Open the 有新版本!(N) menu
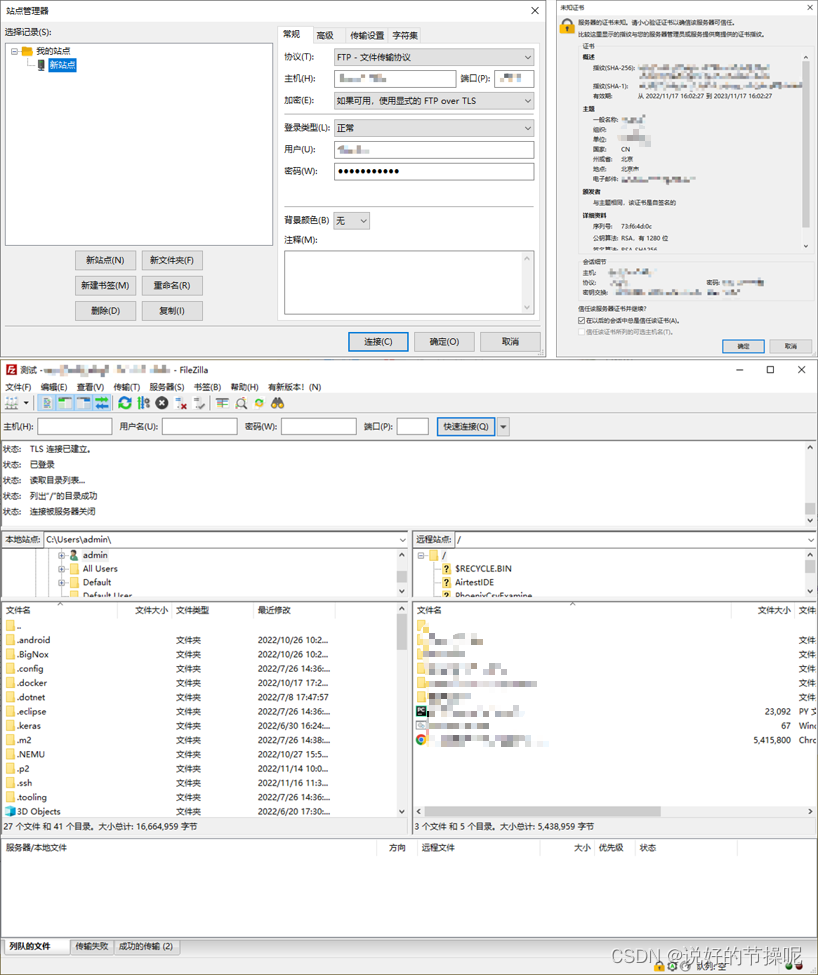Screen dimensions: 818x975 [x=295, y=387]
